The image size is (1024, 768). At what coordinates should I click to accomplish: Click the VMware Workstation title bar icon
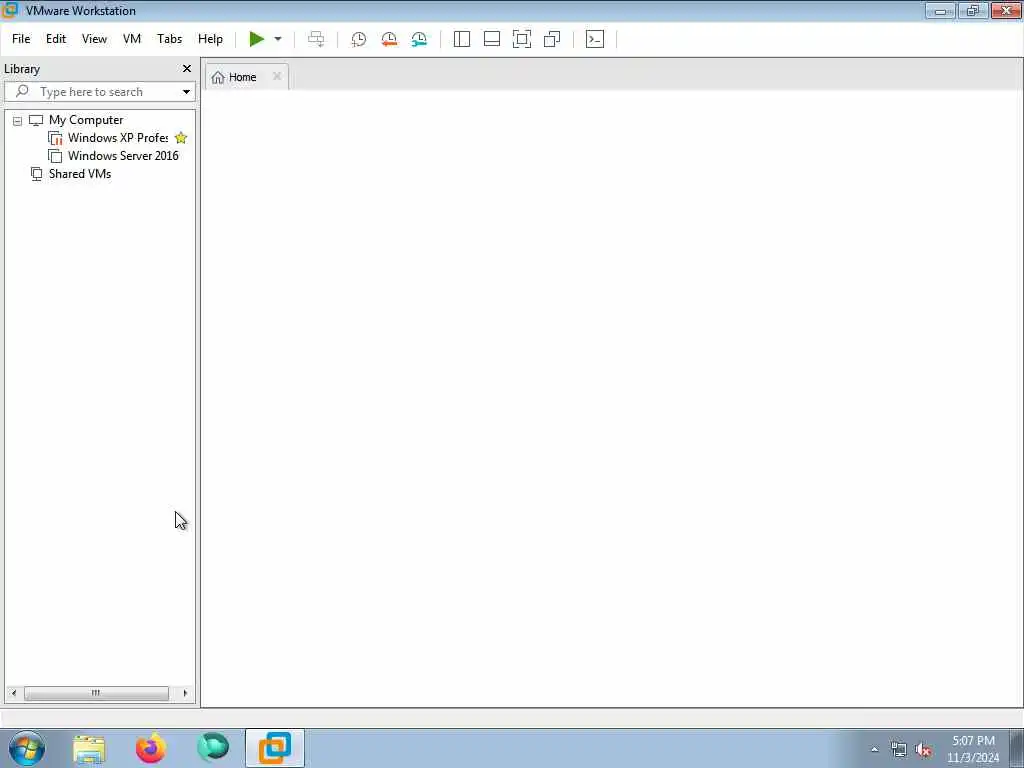10,10
